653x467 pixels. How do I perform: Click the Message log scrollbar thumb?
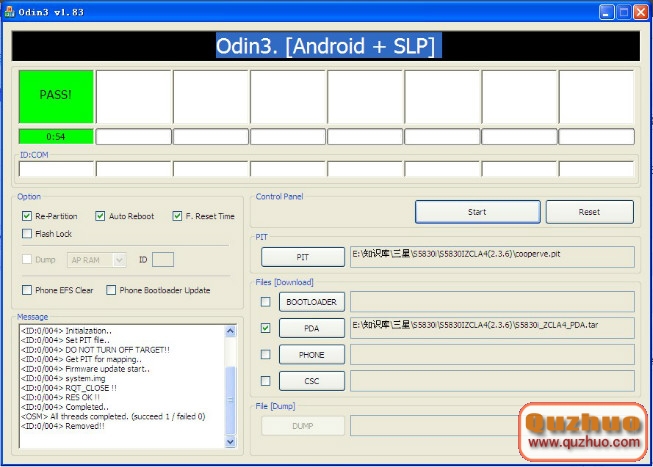point(230,400)
